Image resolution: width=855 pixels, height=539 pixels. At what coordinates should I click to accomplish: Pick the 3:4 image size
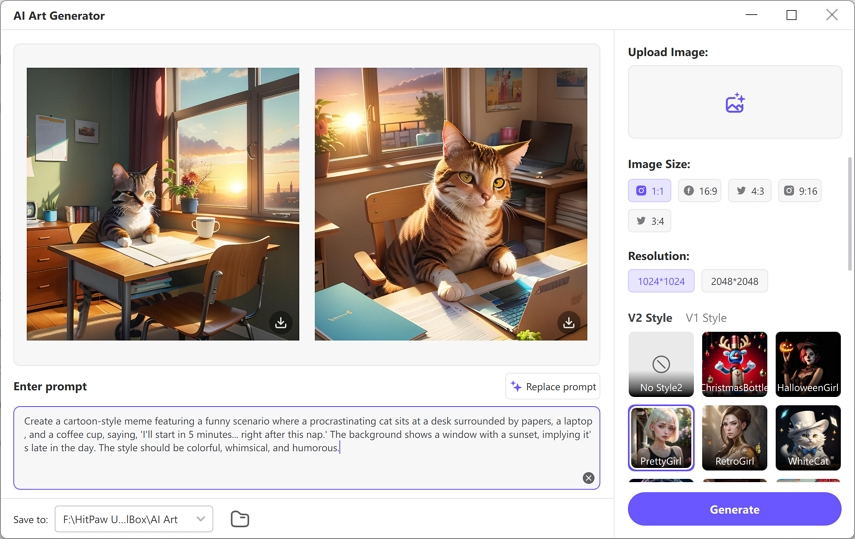coord(649,221)
